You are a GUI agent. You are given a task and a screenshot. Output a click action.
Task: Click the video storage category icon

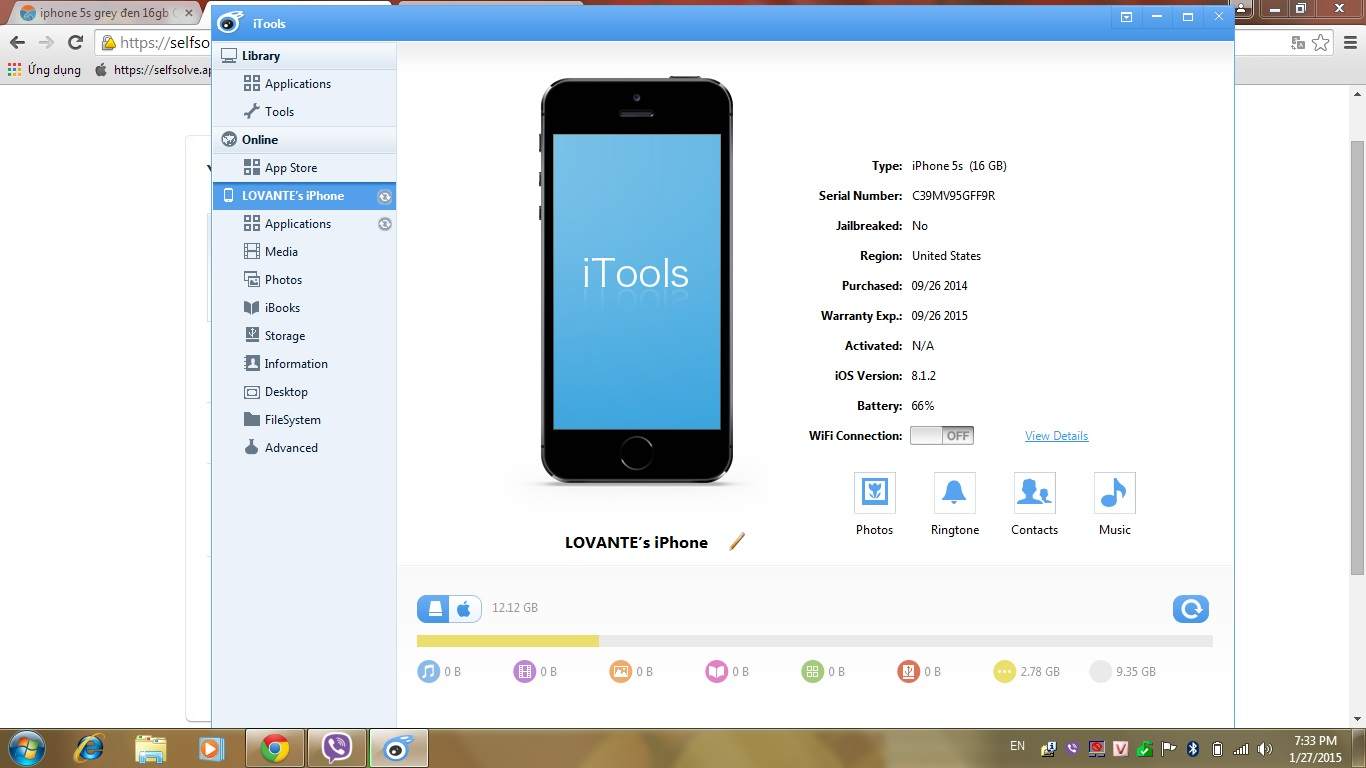pyautogui.click(x=524, y=671)
